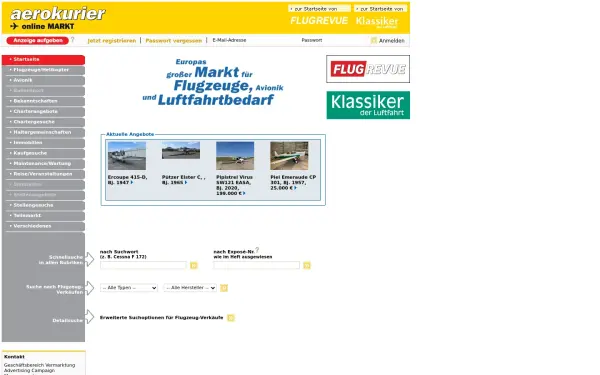Open the Klassiker der Luftfahrt green banner
Viewport: 600px width, 375px height.
pyautogui.click(x=368, y=105)
